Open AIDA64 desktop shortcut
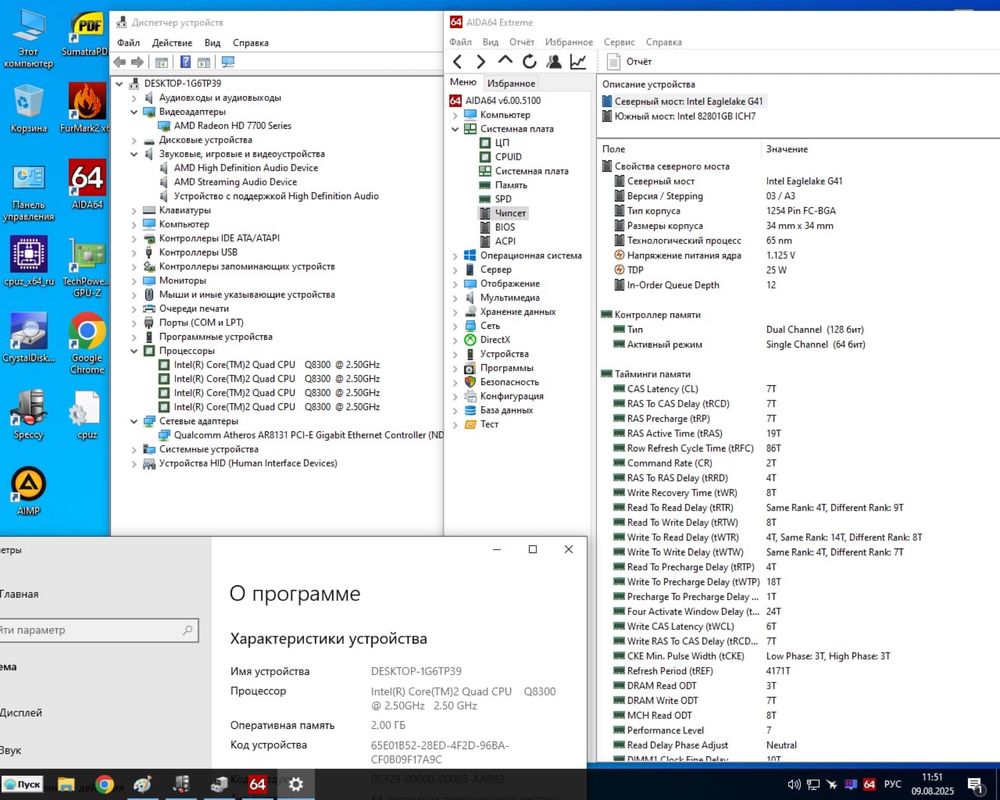 point(87,184)
